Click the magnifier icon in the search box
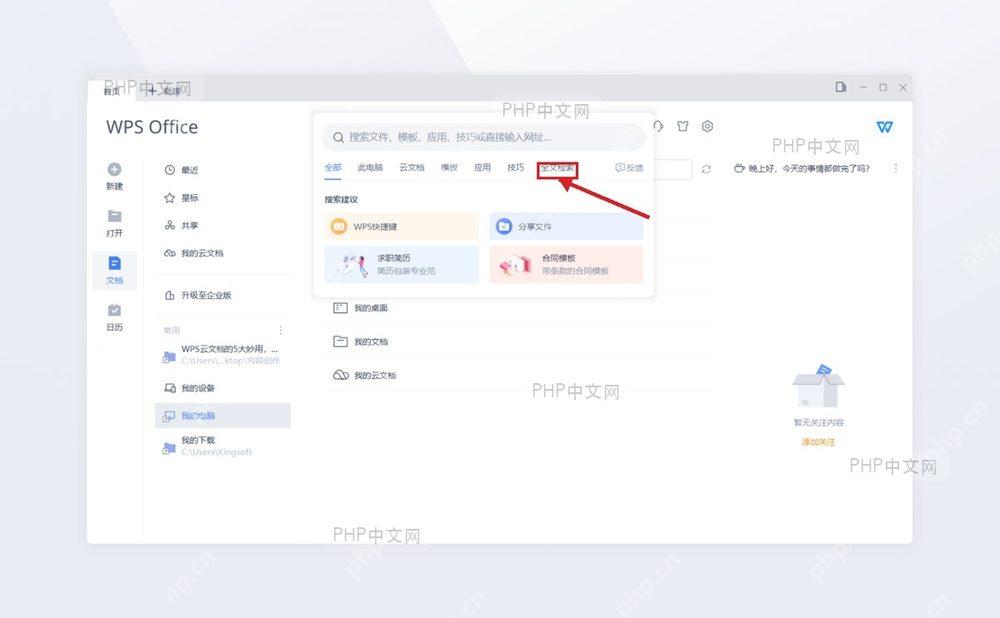Viewport: 1000px width, 618px height. [339, 138]
